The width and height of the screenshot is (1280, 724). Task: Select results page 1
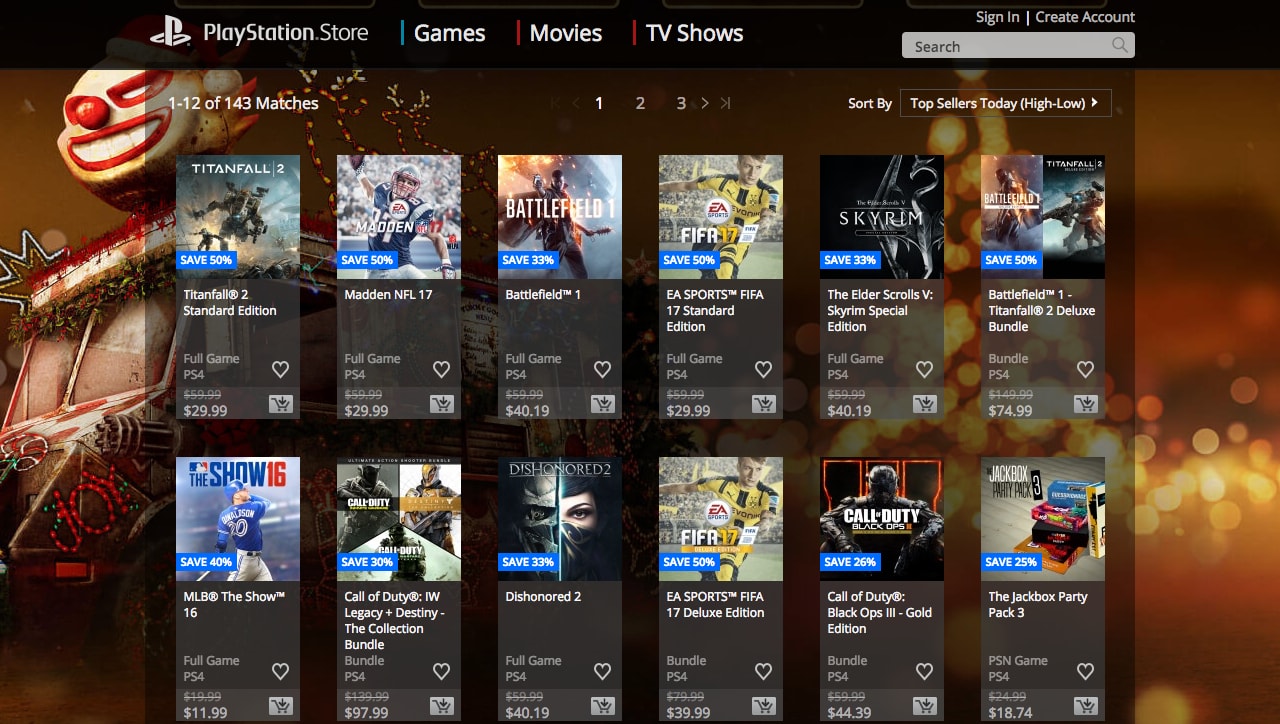click(599, 103)
